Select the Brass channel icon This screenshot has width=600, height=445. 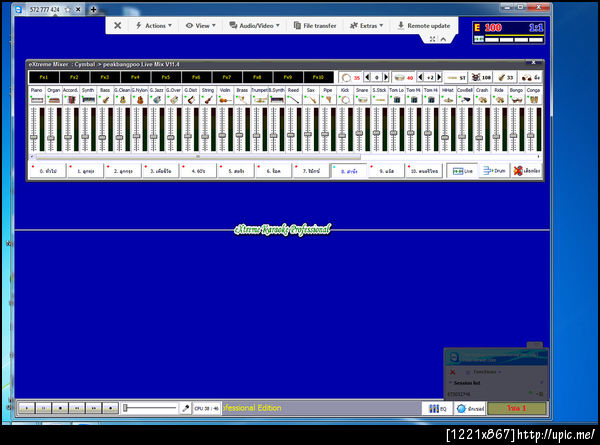[242, 100]
